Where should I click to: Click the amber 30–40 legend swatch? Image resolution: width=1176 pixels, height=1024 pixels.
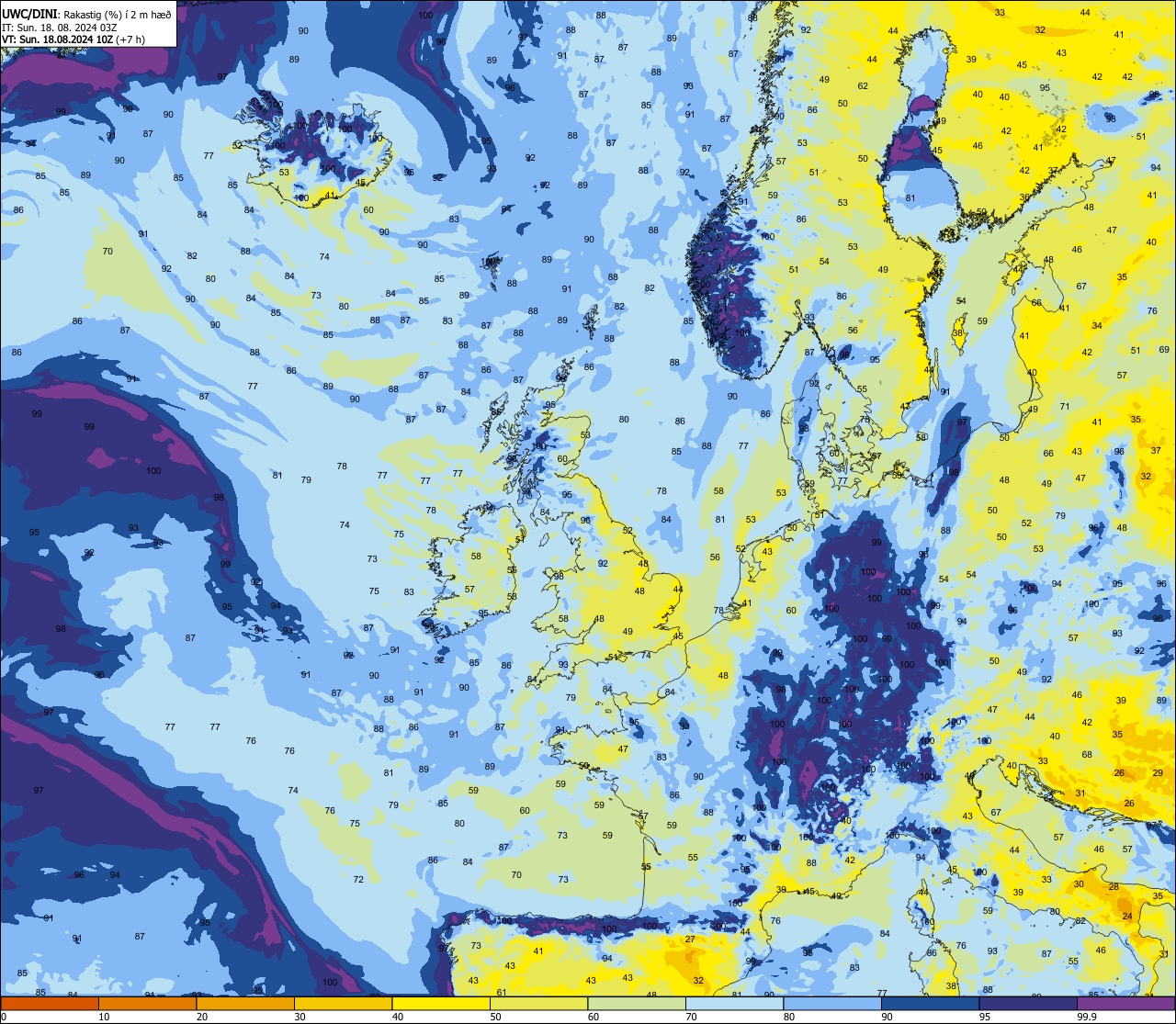pos(343,1003)
